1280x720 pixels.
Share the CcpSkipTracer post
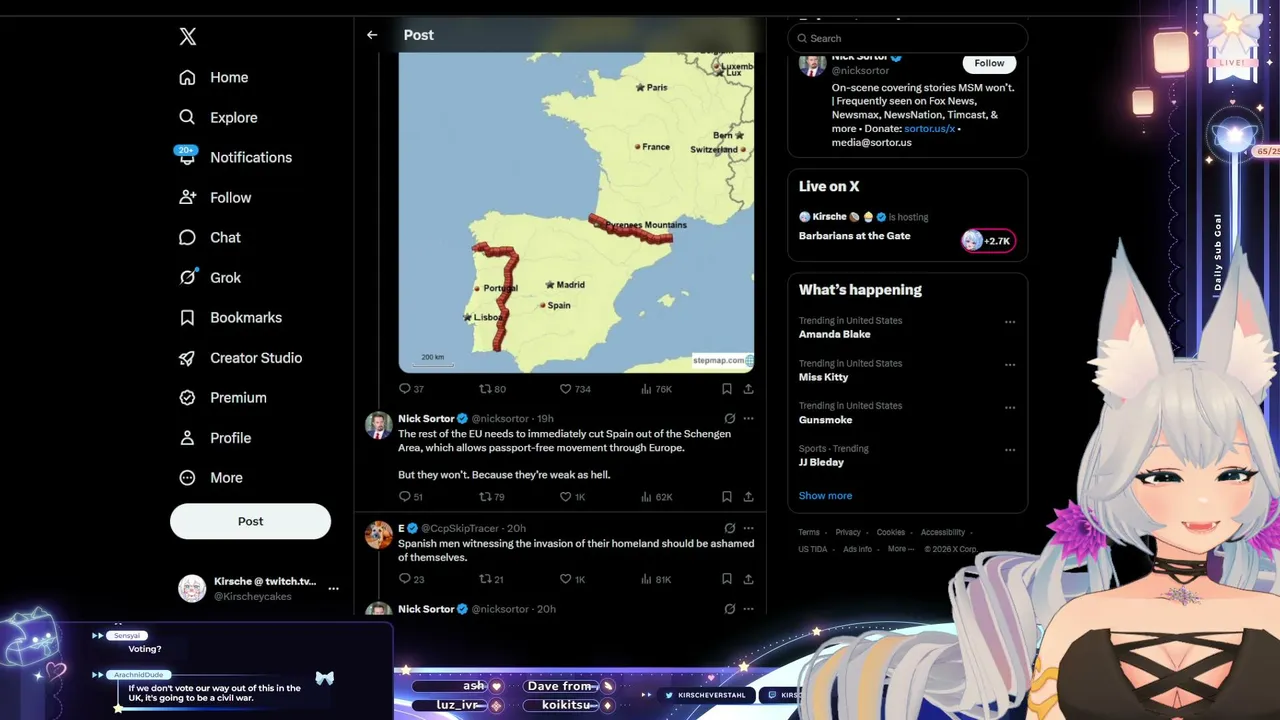pyautogui.click(x=748, y=579)
